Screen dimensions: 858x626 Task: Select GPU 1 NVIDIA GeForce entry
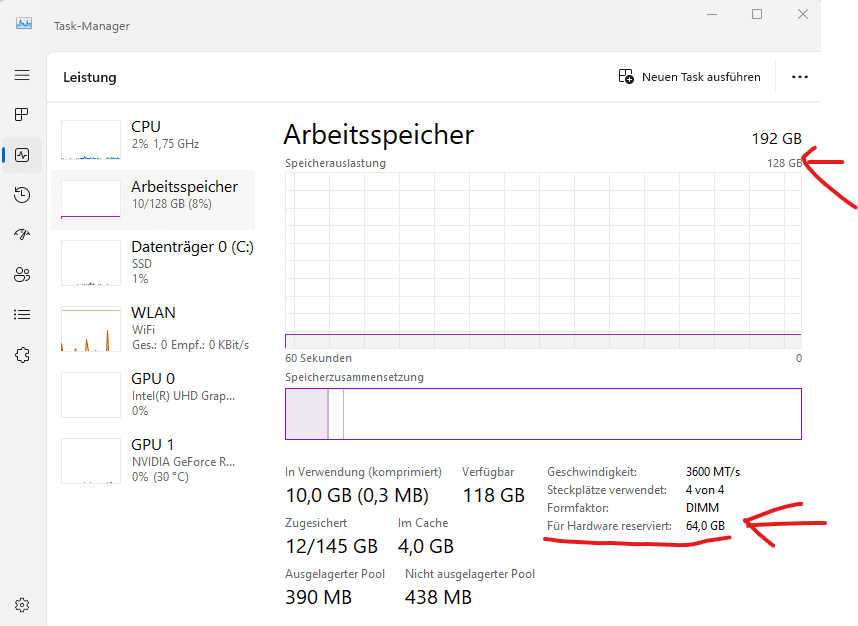coord(153,459)
